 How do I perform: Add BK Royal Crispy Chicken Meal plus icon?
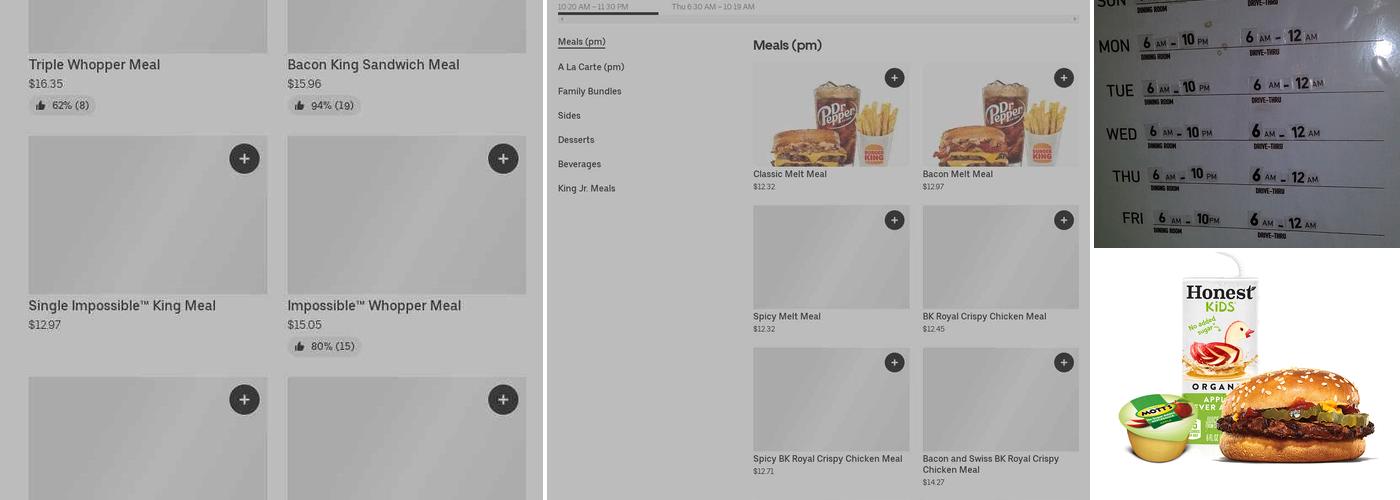(1064, 220)
